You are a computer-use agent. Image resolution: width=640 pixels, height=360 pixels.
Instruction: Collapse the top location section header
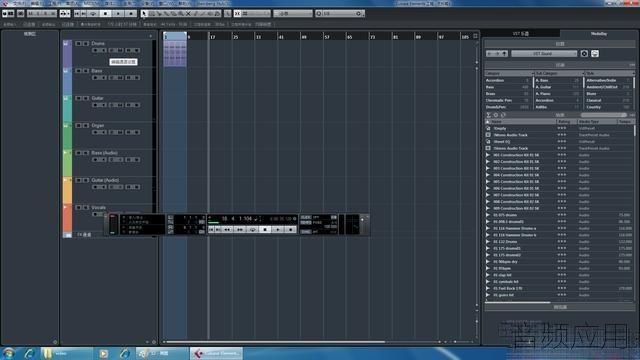pyautogui.click(x=560, y=44)
